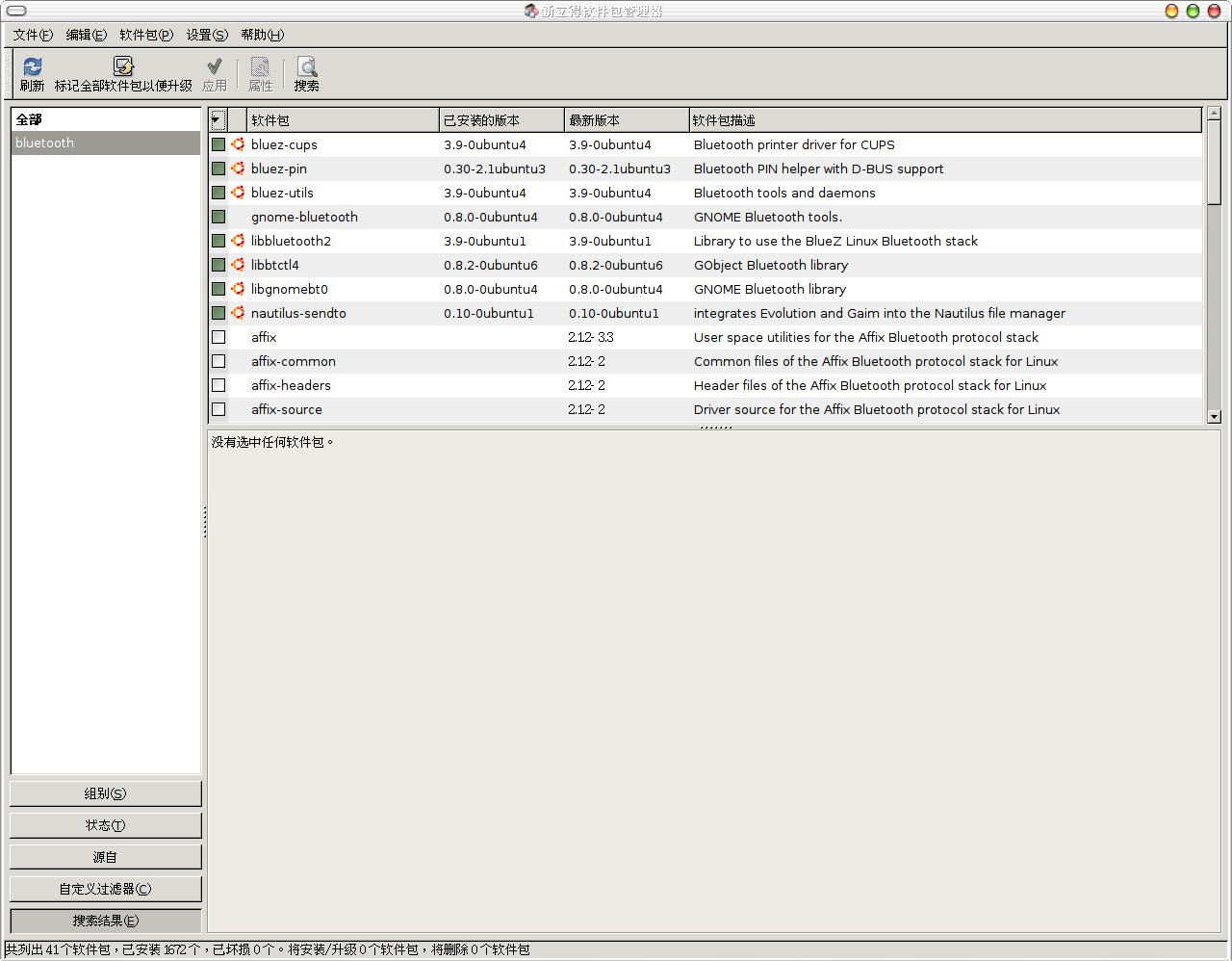The image size is (1232, 961).
Task: Click Ubuntu support icon for nautilus-sendto
Action: tap(238, 313)
